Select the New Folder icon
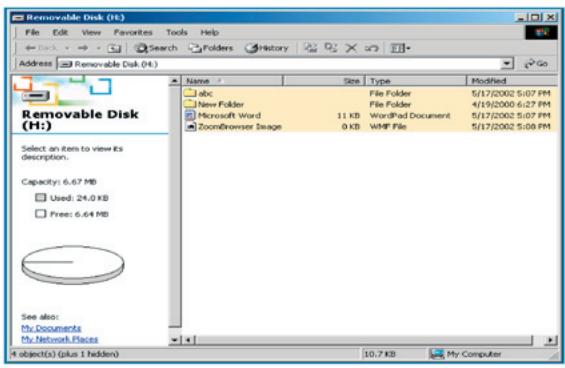The height and width of the screenshot is (368, 565). (x=190, y=104)
